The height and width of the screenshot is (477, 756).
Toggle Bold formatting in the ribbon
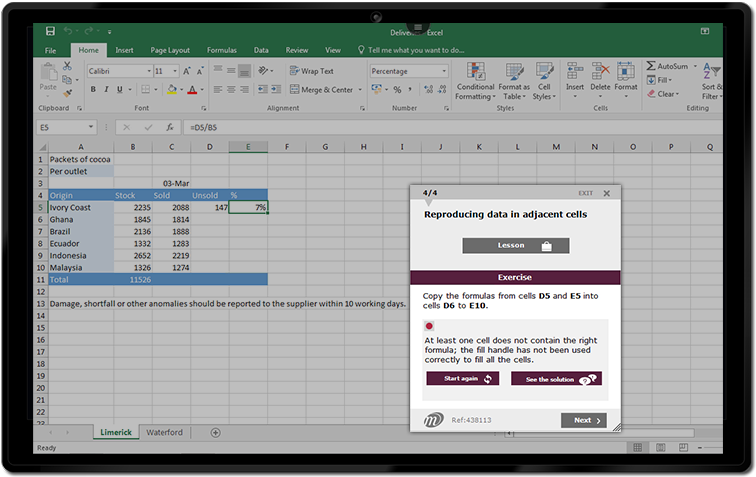pos(92,90)
